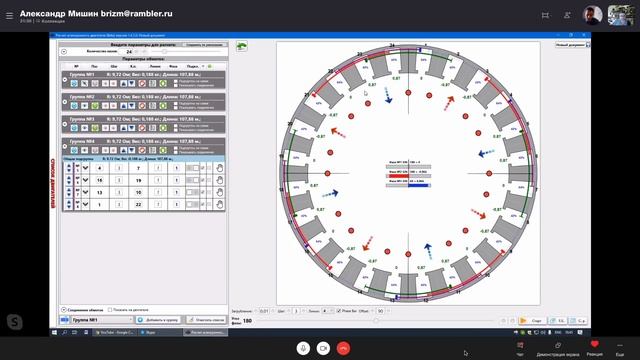Click the screen sharing icon

(558, 346)
